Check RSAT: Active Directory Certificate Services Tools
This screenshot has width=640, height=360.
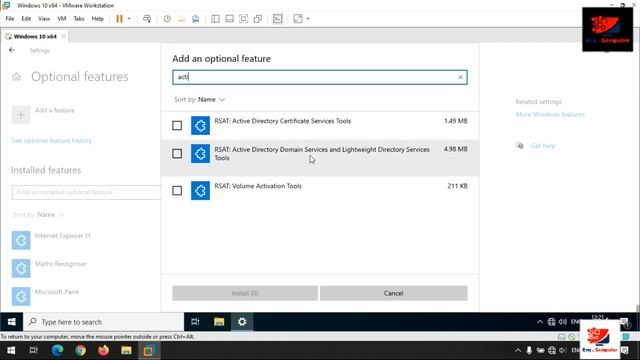177,125
